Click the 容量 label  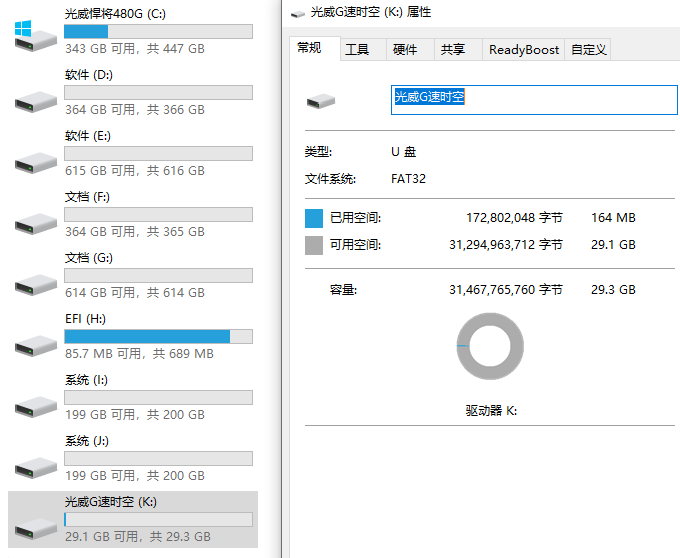[x=343, y=290]
